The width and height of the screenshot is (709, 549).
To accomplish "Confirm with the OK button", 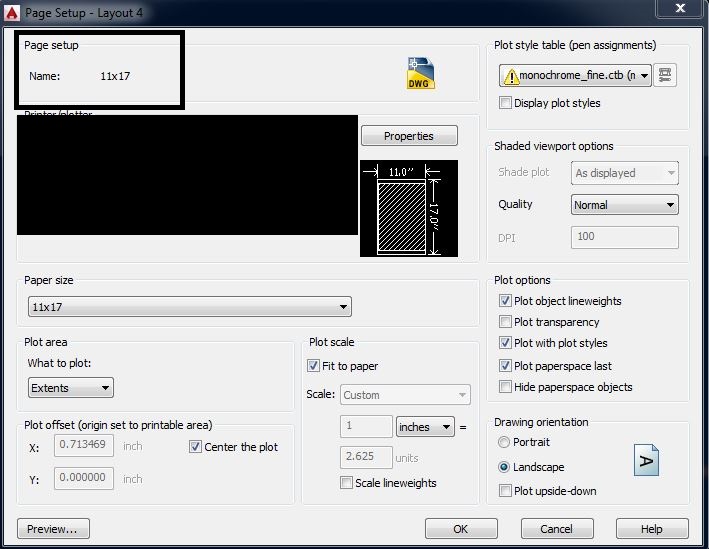I will pyautogui.click(x=461, y=529).
